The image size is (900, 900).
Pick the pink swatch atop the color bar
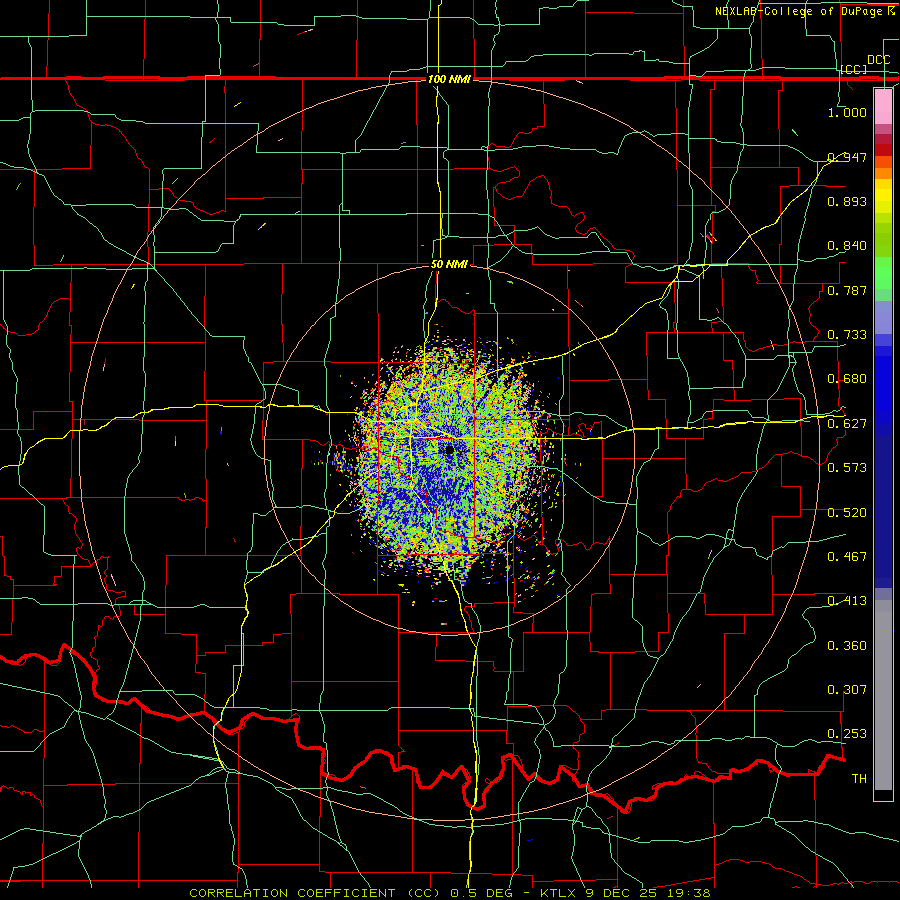883,106
